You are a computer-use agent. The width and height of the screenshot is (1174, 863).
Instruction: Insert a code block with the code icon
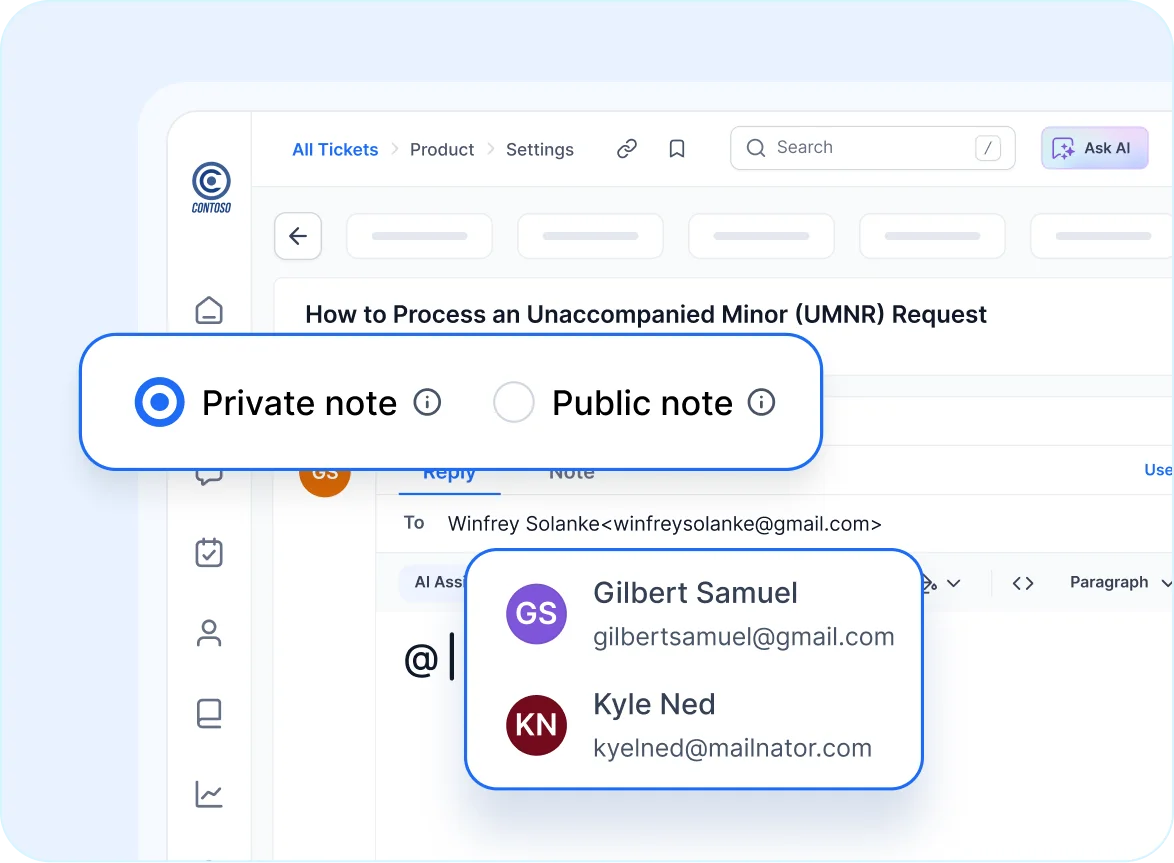[x=1023, y=582]
